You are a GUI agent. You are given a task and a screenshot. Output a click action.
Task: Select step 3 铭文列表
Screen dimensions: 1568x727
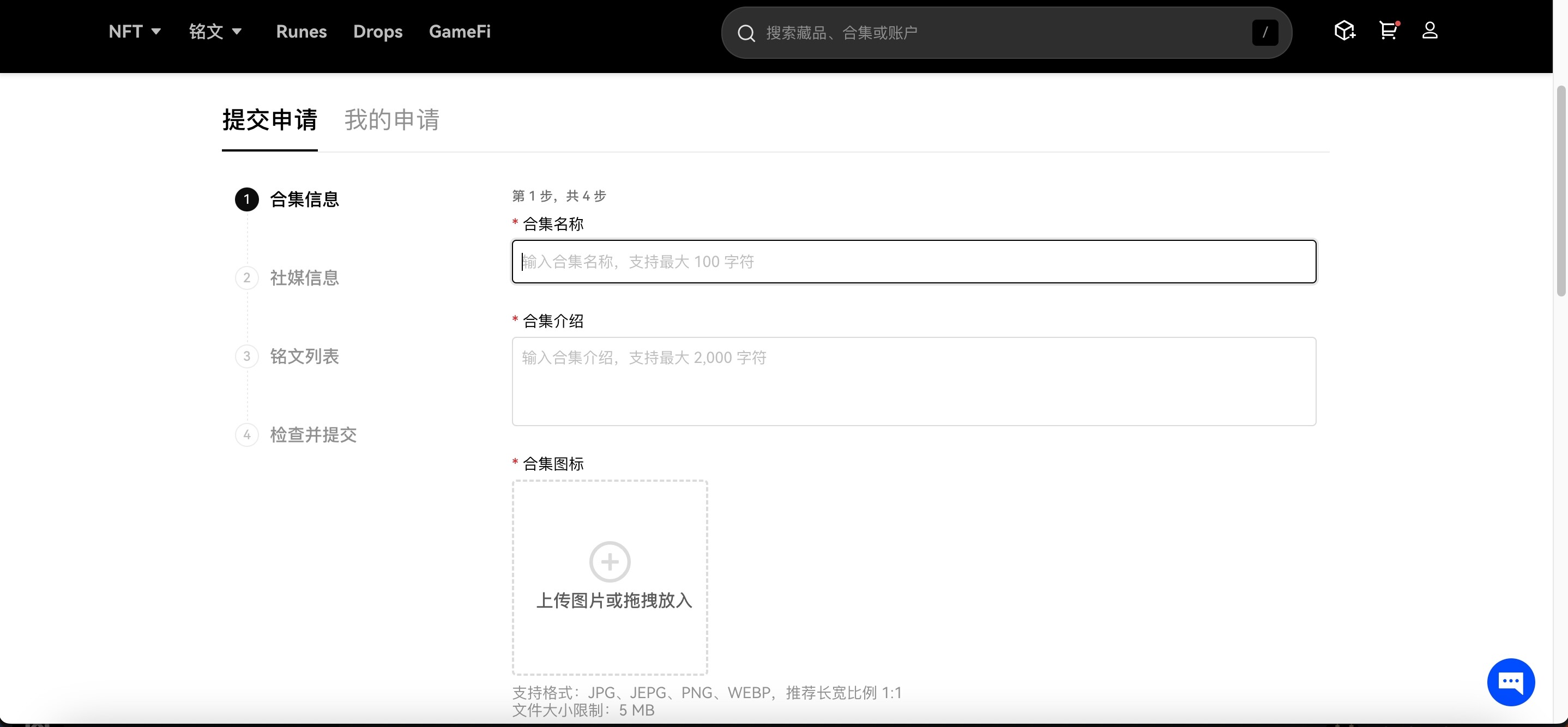287,356
